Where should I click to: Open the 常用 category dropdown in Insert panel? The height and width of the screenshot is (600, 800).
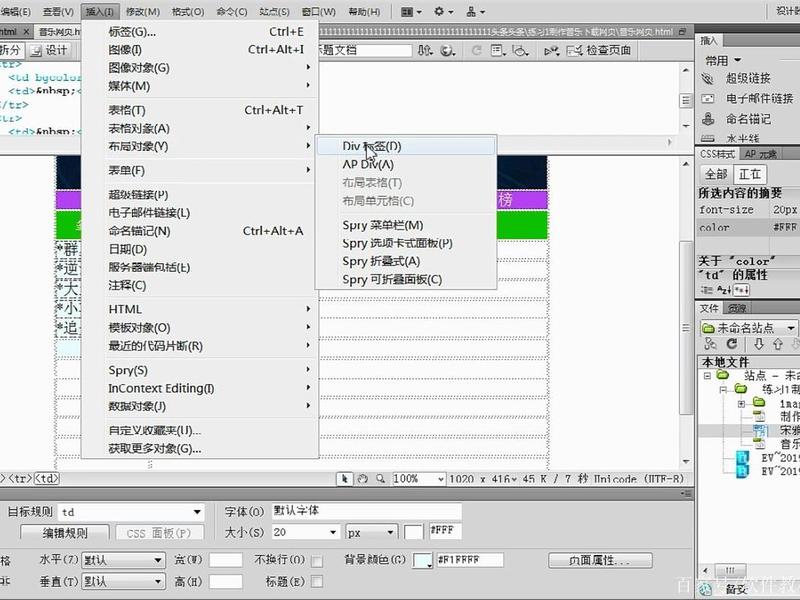click(722, 61)
